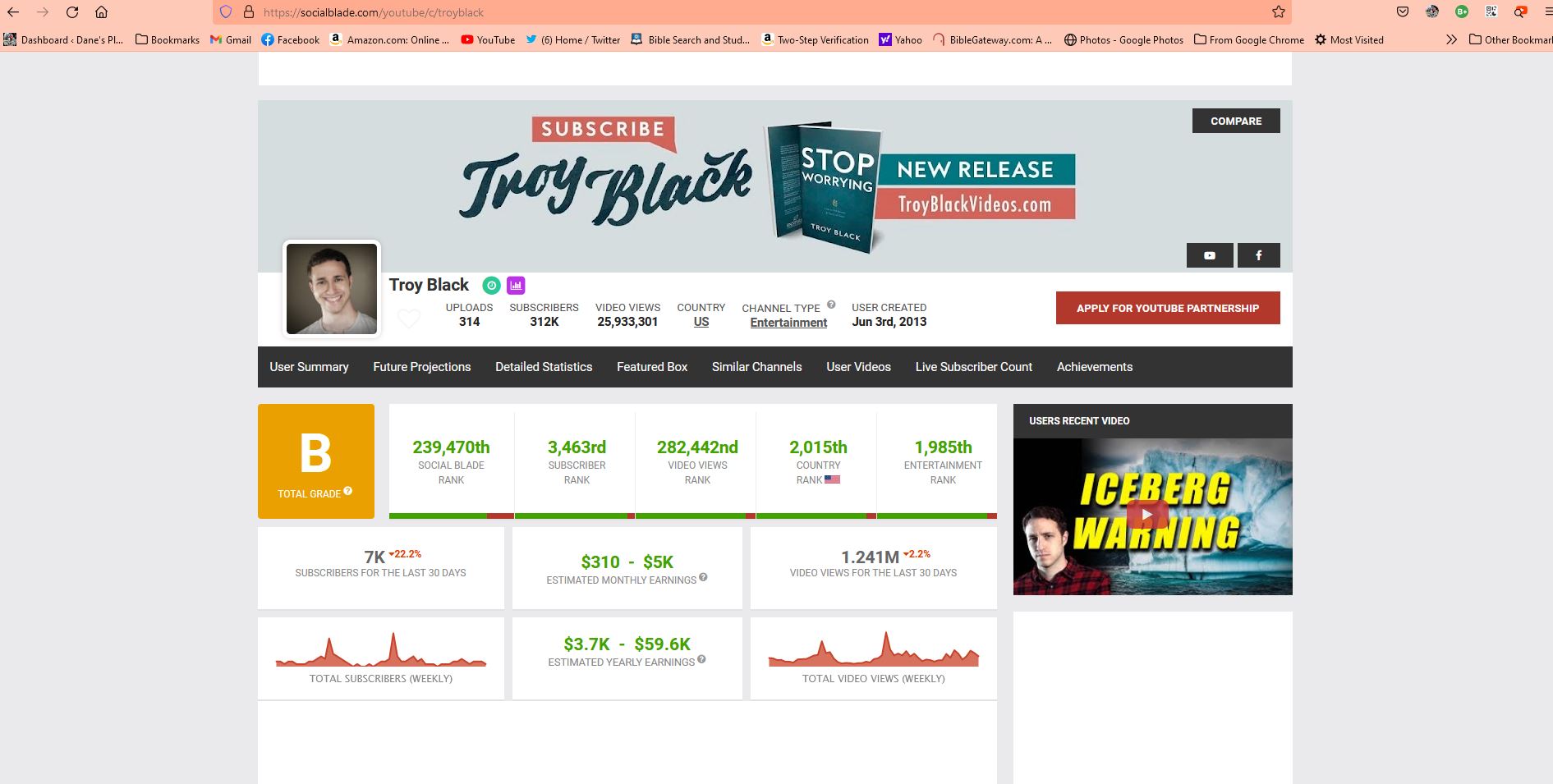Click Apply for YouTube Partnership button

pos(1168,308)
